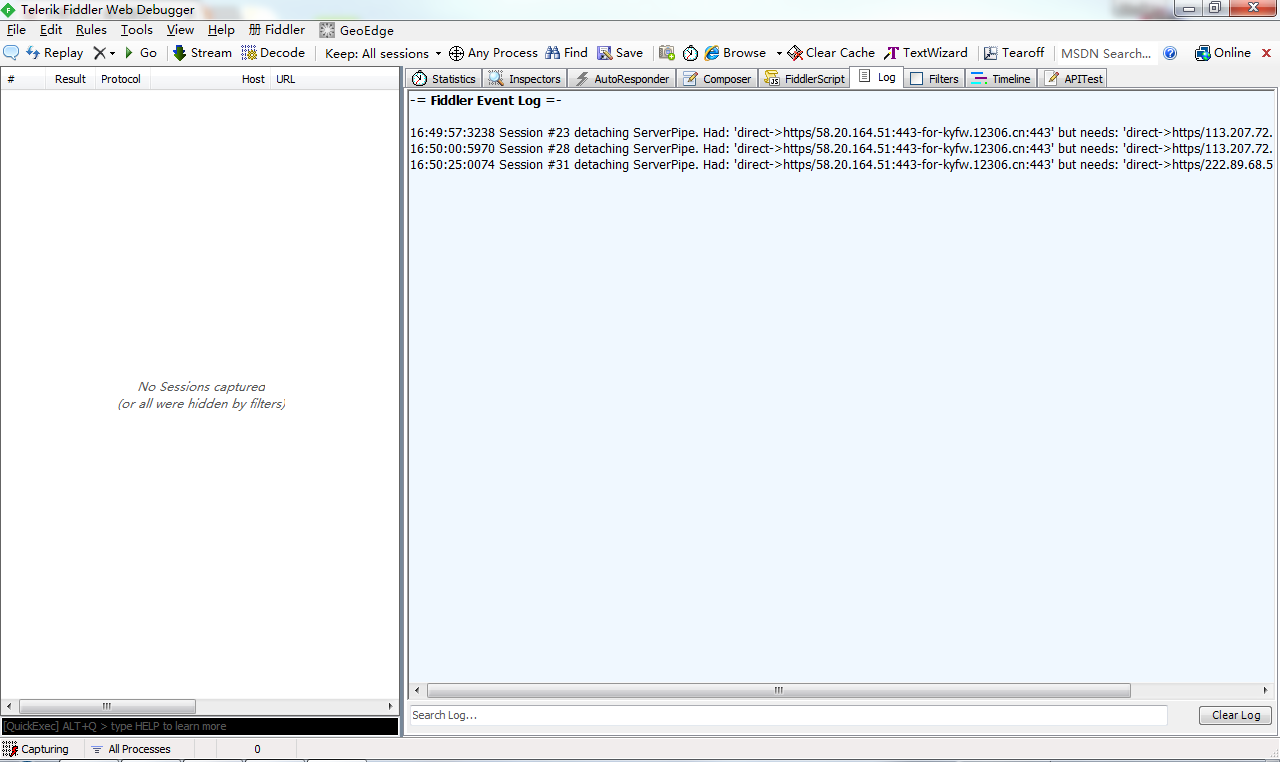Open Find sessions tool
Screen dimensions: 1280x762
(566, 53)
